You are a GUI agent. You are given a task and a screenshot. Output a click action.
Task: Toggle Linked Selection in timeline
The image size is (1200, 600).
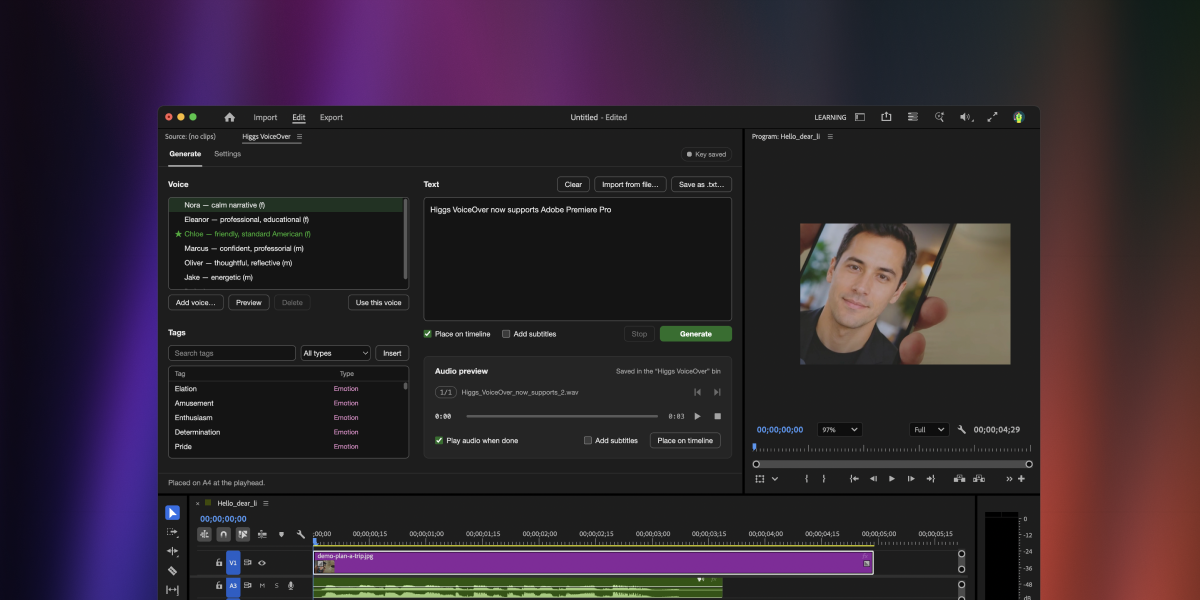point(243,534)
